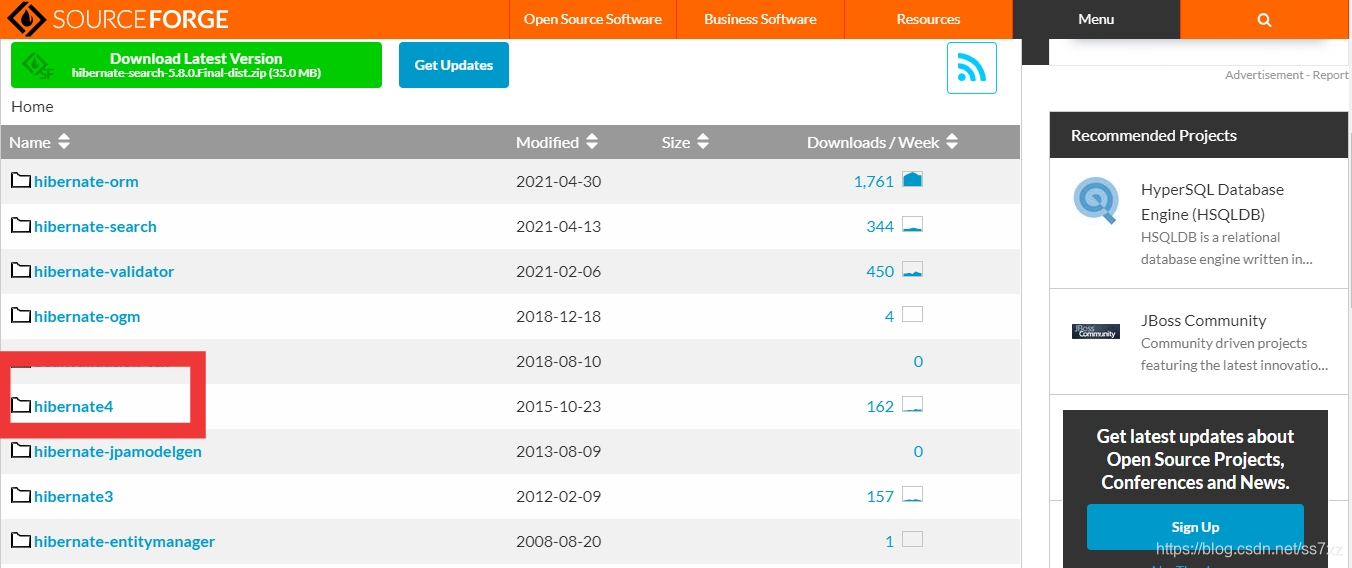This screenshot has width=1352, height=568.
Task: Open the Business Software menu
Action: pyautogui.click(x=760, y=19)
